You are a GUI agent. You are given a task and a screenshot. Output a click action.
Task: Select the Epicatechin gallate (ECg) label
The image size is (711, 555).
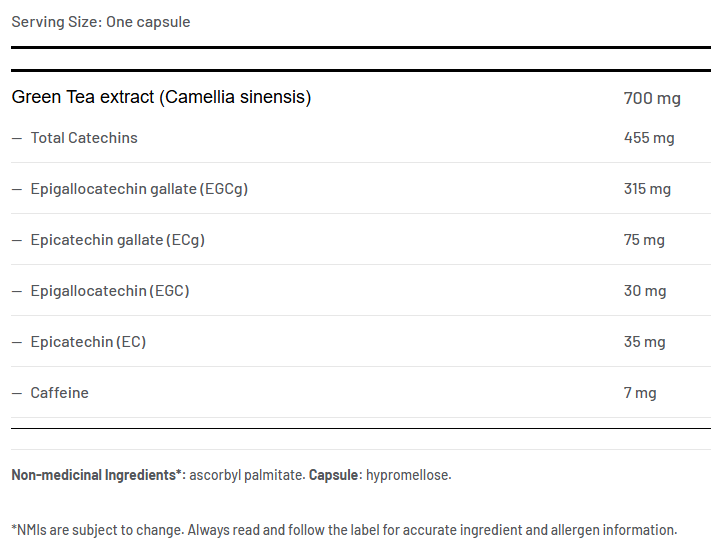pos(118,240)
